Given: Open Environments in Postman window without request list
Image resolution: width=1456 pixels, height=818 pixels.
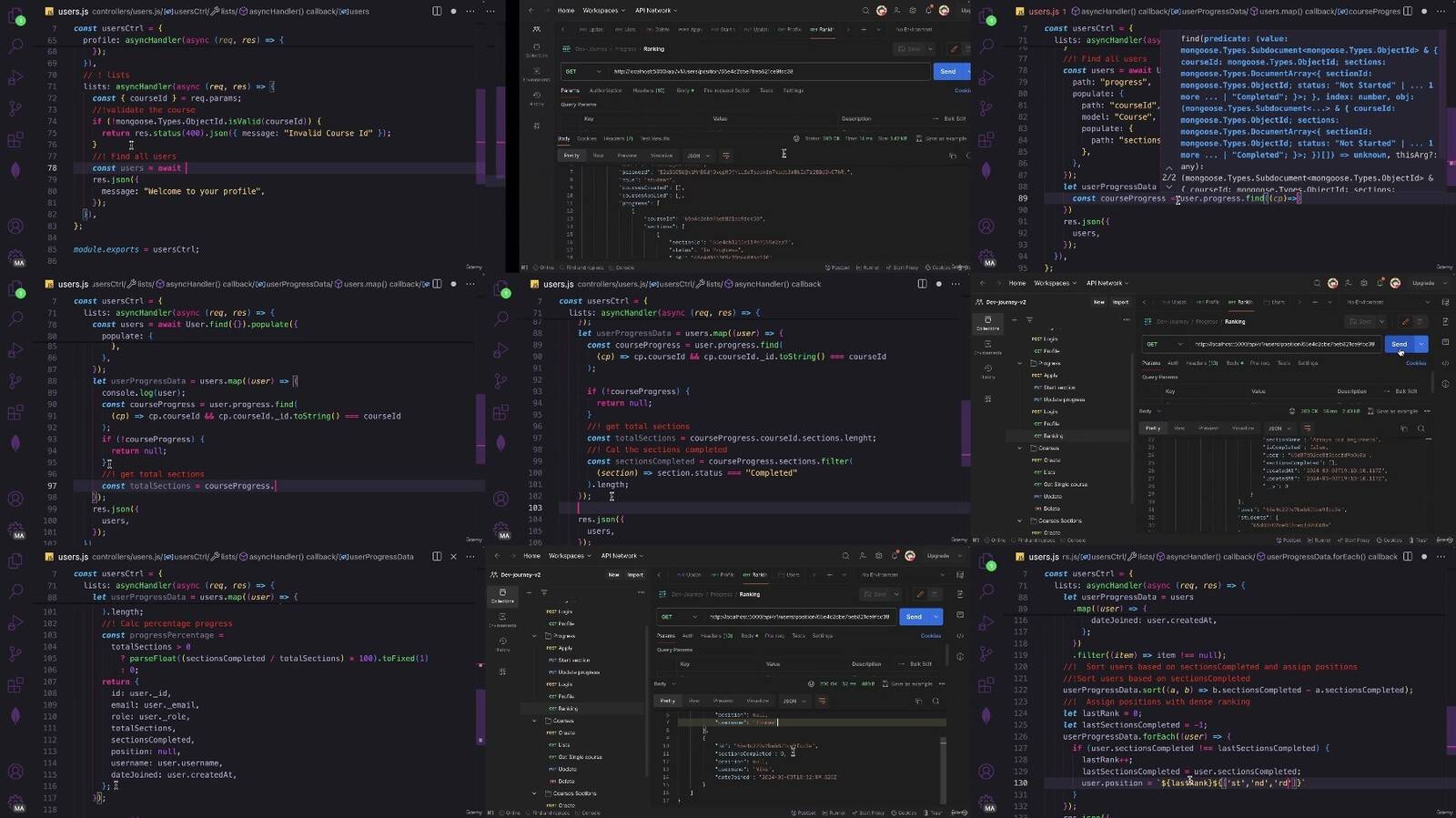Looking at the screenshot, I should click(x=537, y=74).
